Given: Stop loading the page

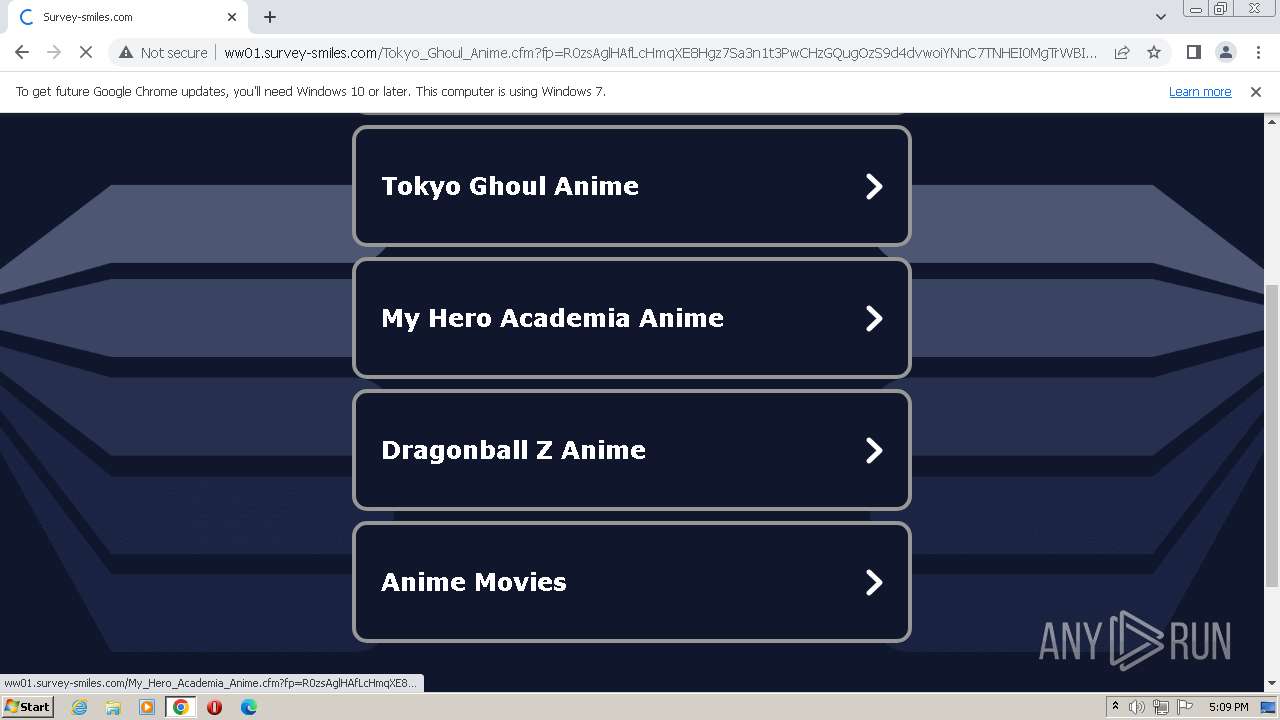Looking at the screenshot, I should [86, 52].
